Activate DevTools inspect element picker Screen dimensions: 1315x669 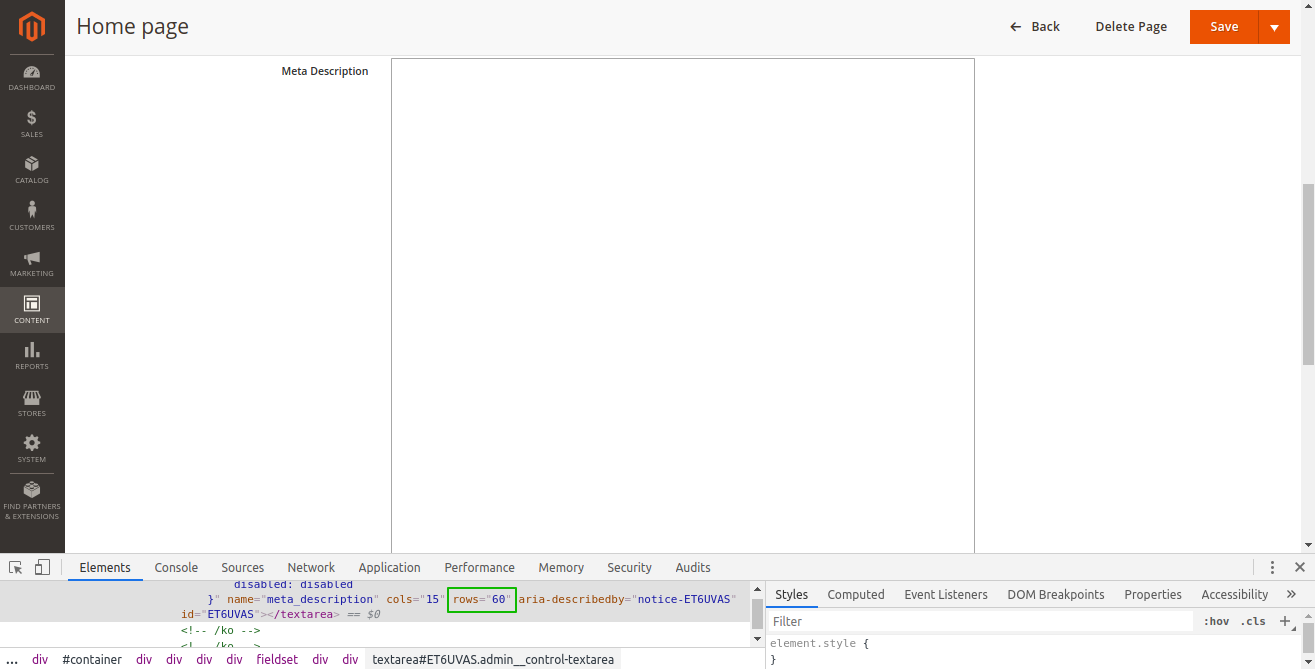point(16,567)
